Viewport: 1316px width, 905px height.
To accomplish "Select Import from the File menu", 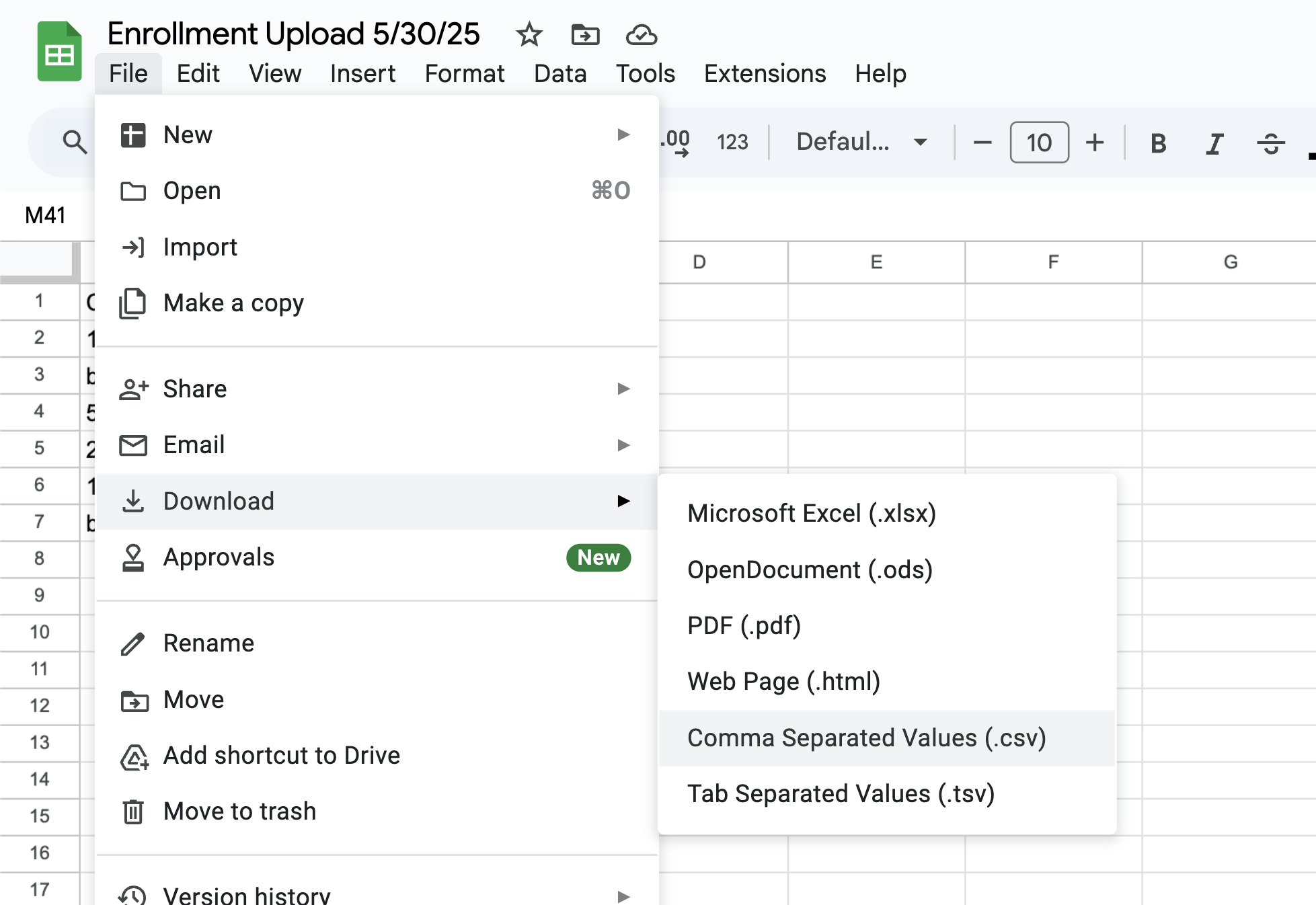I will click(x=377, y=247).
